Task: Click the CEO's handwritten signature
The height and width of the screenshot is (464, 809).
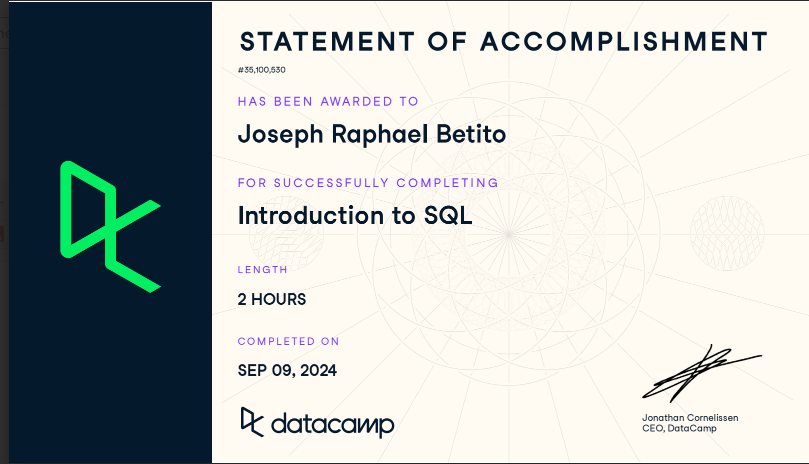Action: tap(700, 373)
